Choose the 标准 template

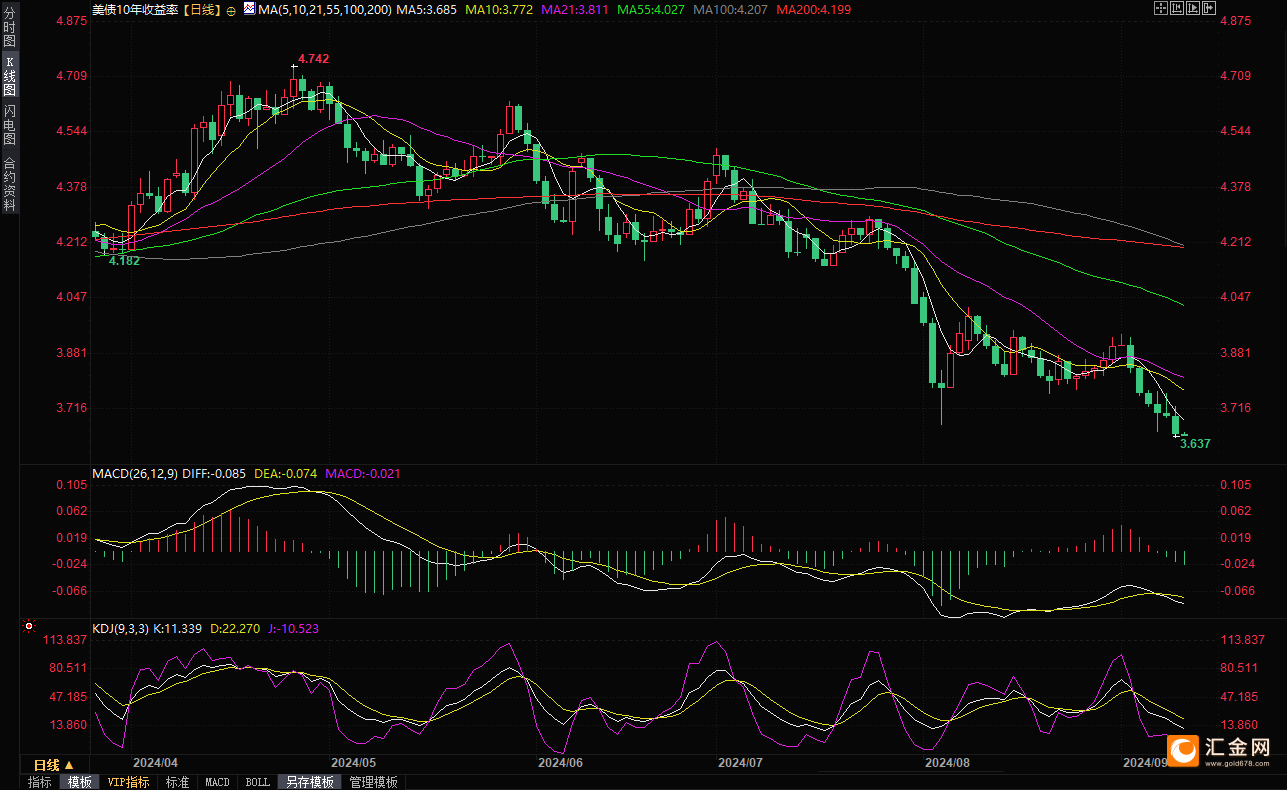coord(177,782)
